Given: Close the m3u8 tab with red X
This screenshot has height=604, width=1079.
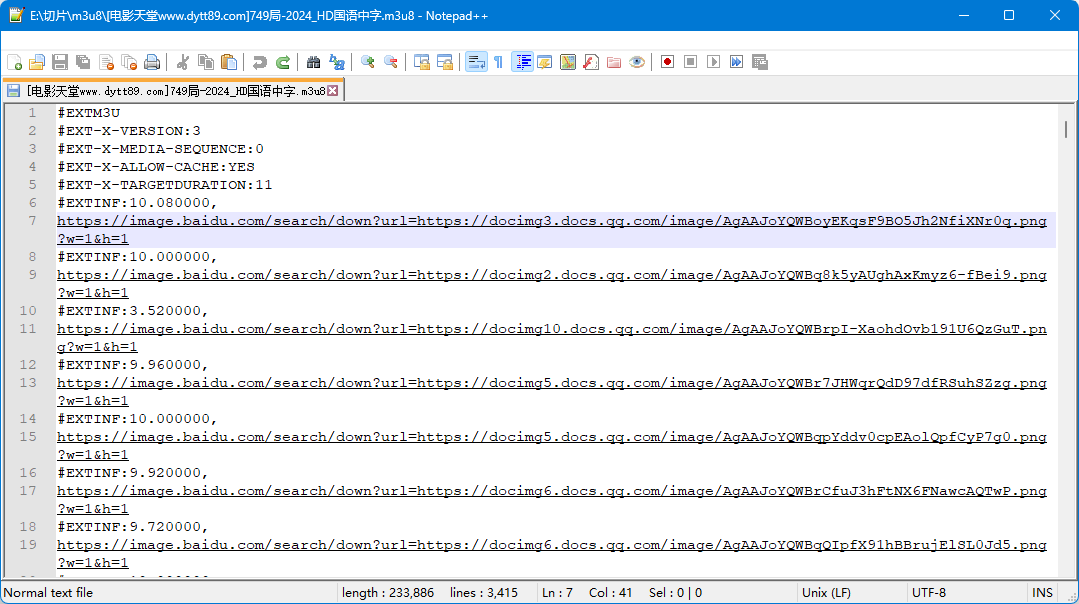Looking at the screenshot, I should tap(334, 91).
